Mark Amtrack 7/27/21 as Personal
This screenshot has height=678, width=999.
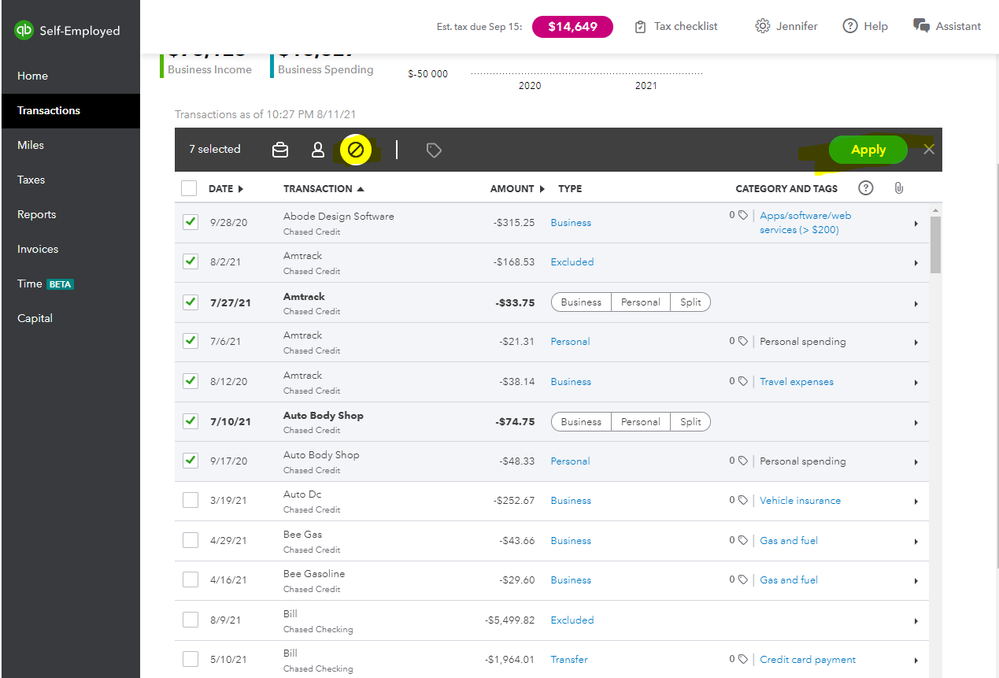point(640,302)
